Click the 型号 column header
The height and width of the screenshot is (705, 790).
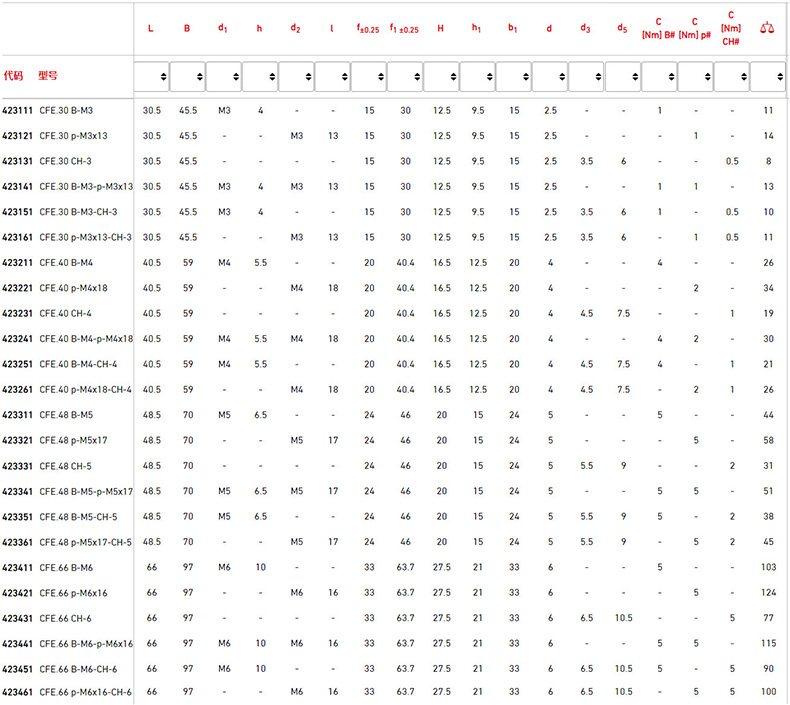pos(47,75)
